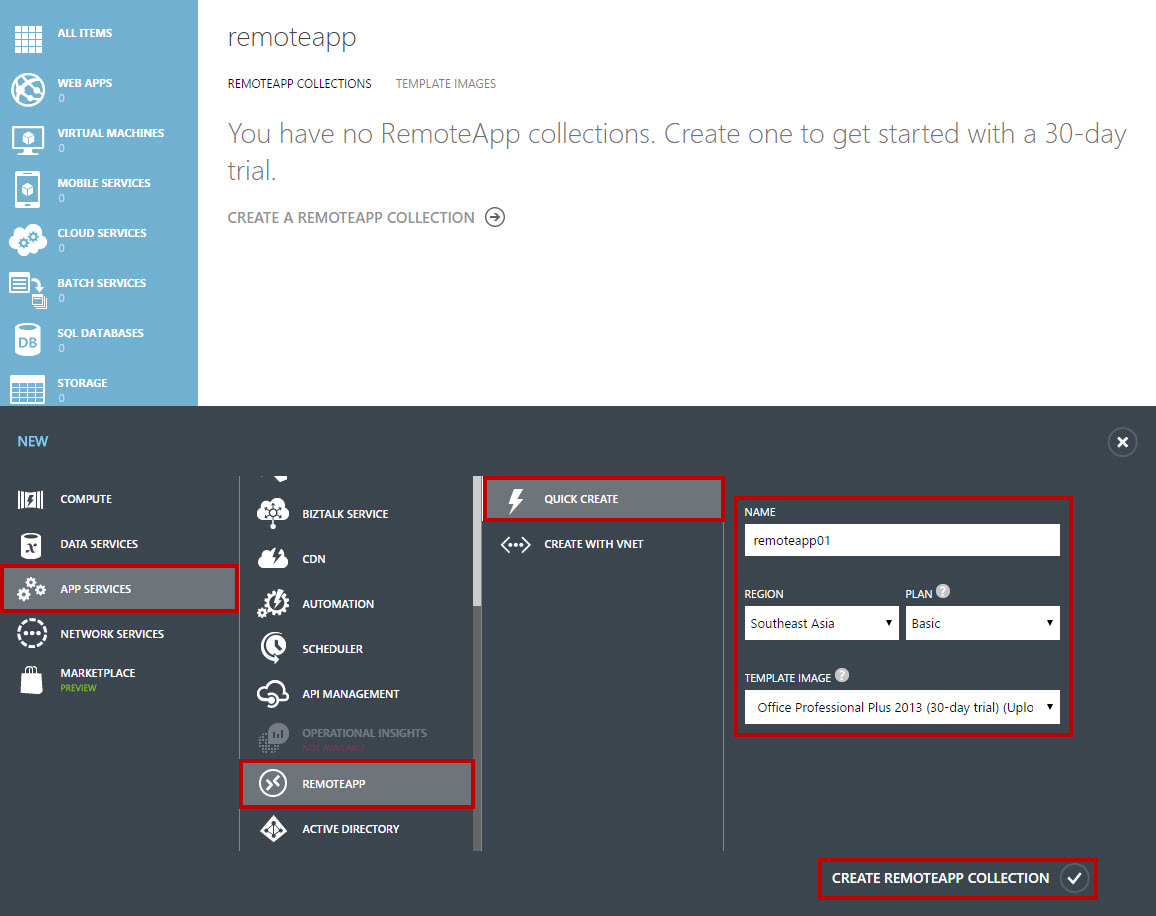The height and width of the screenshot is (916, 1156).
Task: Open Virtual Machines label in sidebar
Action: click(111, 133)
